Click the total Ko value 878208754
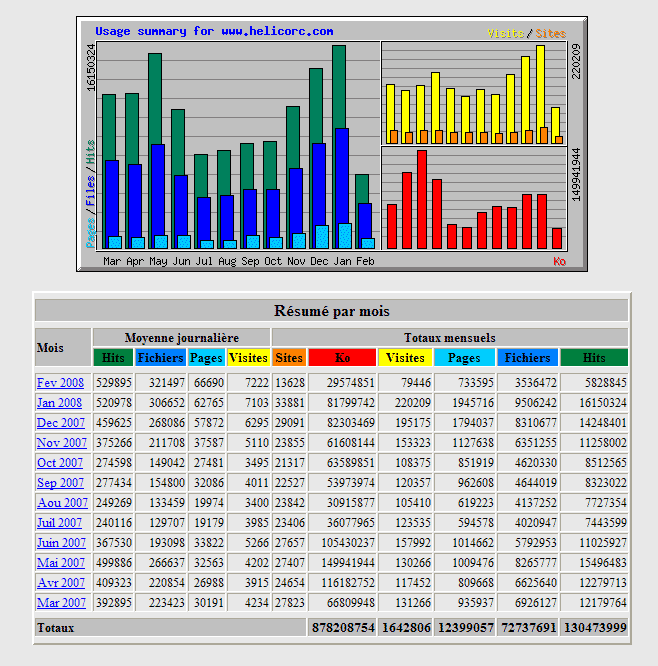This screenshot has height=666, width=658. (343, 628)
